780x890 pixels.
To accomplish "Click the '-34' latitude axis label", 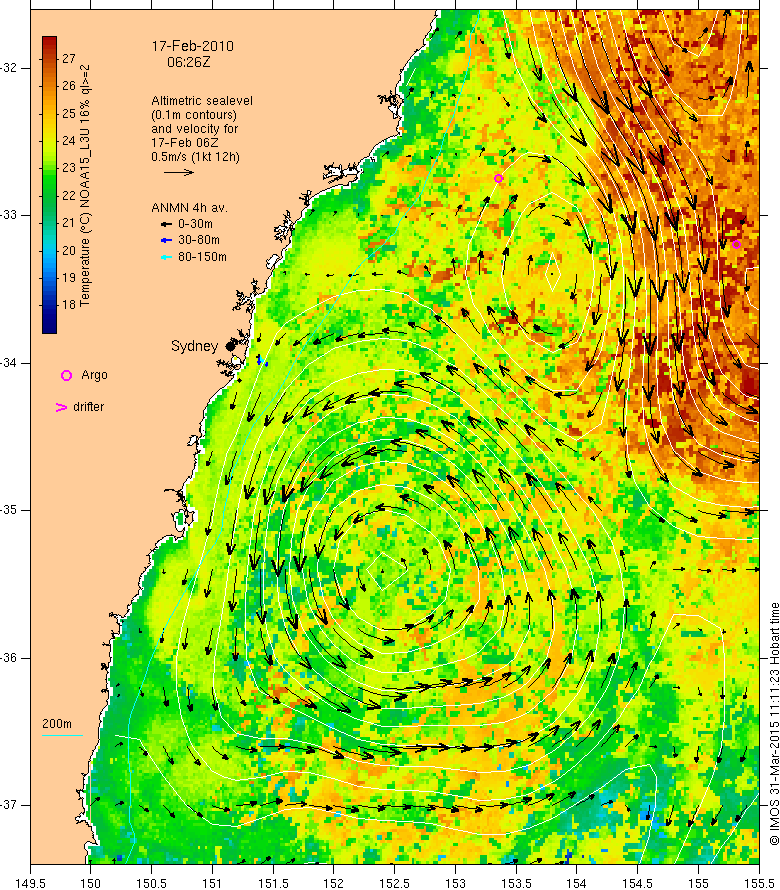I will pos(9,363).
